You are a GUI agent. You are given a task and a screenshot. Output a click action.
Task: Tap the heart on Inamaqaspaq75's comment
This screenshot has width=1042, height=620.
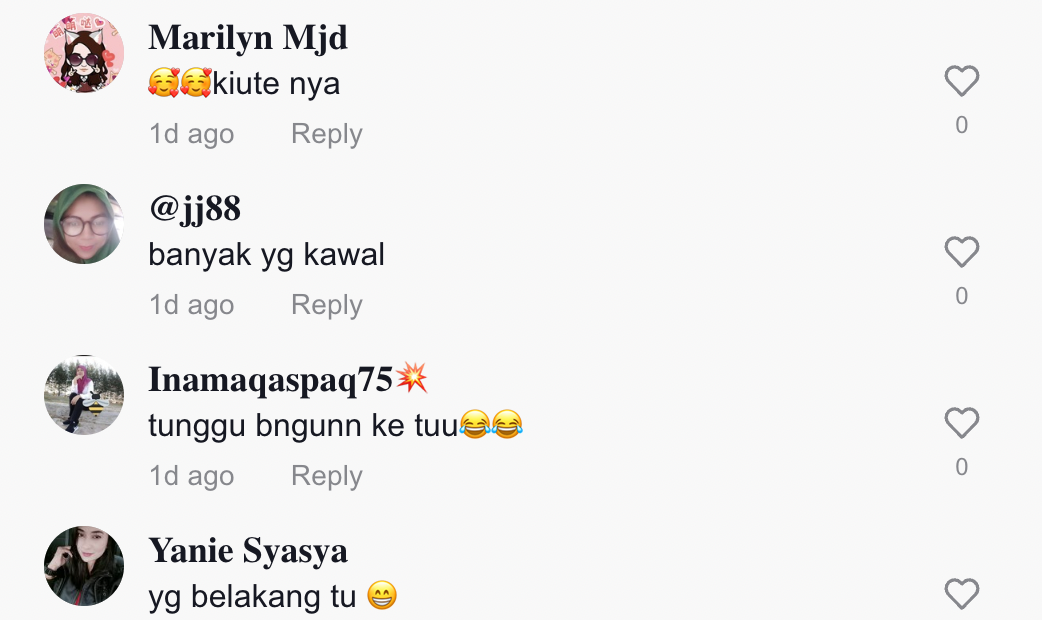point(962,423)
